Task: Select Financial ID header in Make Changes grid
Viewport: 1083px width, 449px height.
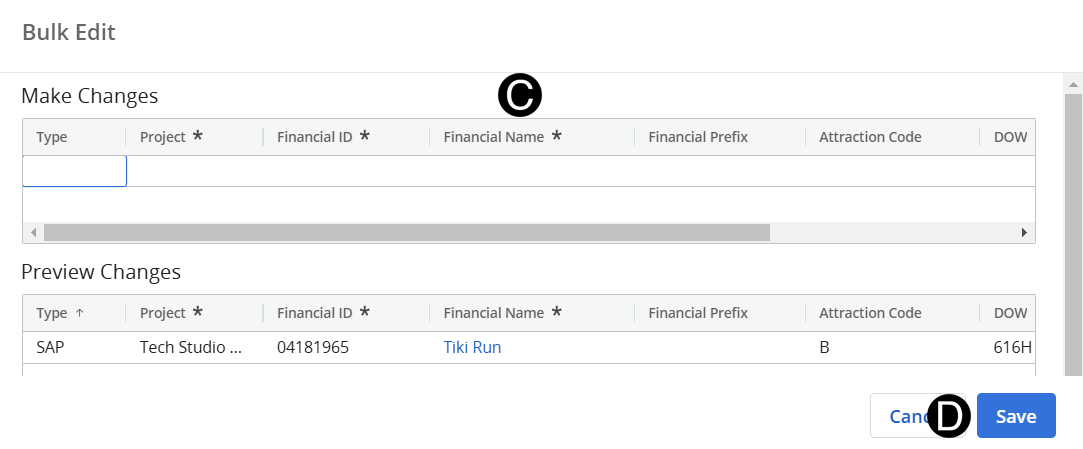Action: click(x=314, y=137)
